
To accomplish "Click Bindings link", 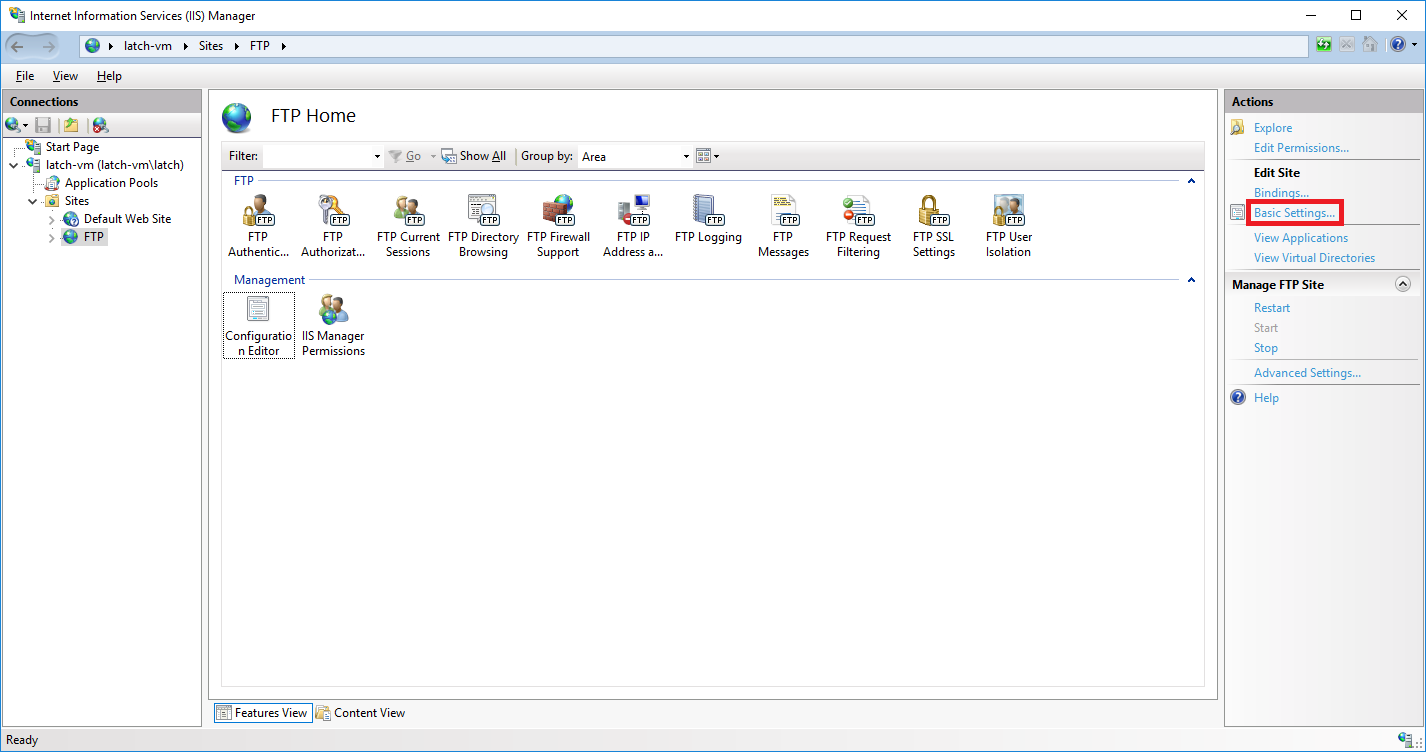I will coord(1281,193).
